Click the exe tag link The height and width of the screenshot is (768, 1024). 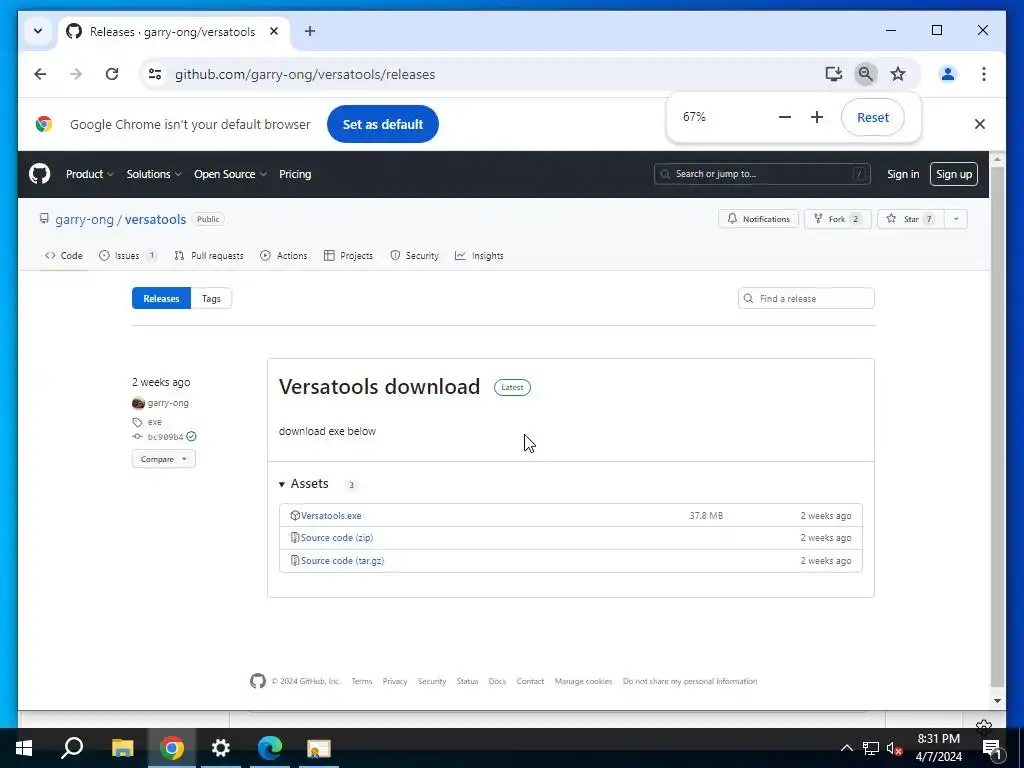[155, 422]
